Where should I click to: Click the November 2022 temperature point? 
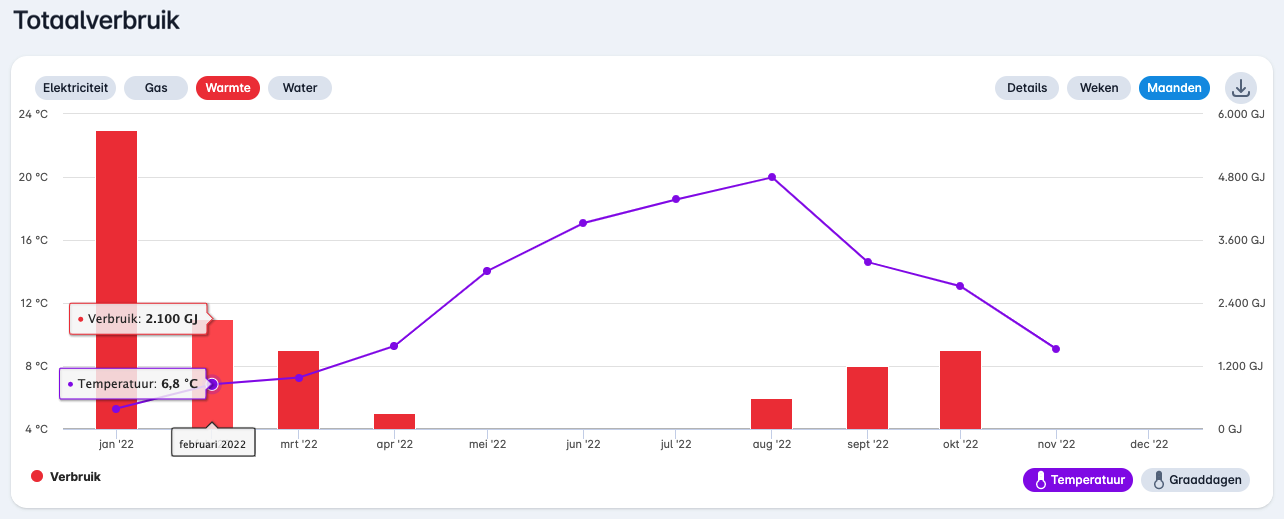click(1056, 349)
